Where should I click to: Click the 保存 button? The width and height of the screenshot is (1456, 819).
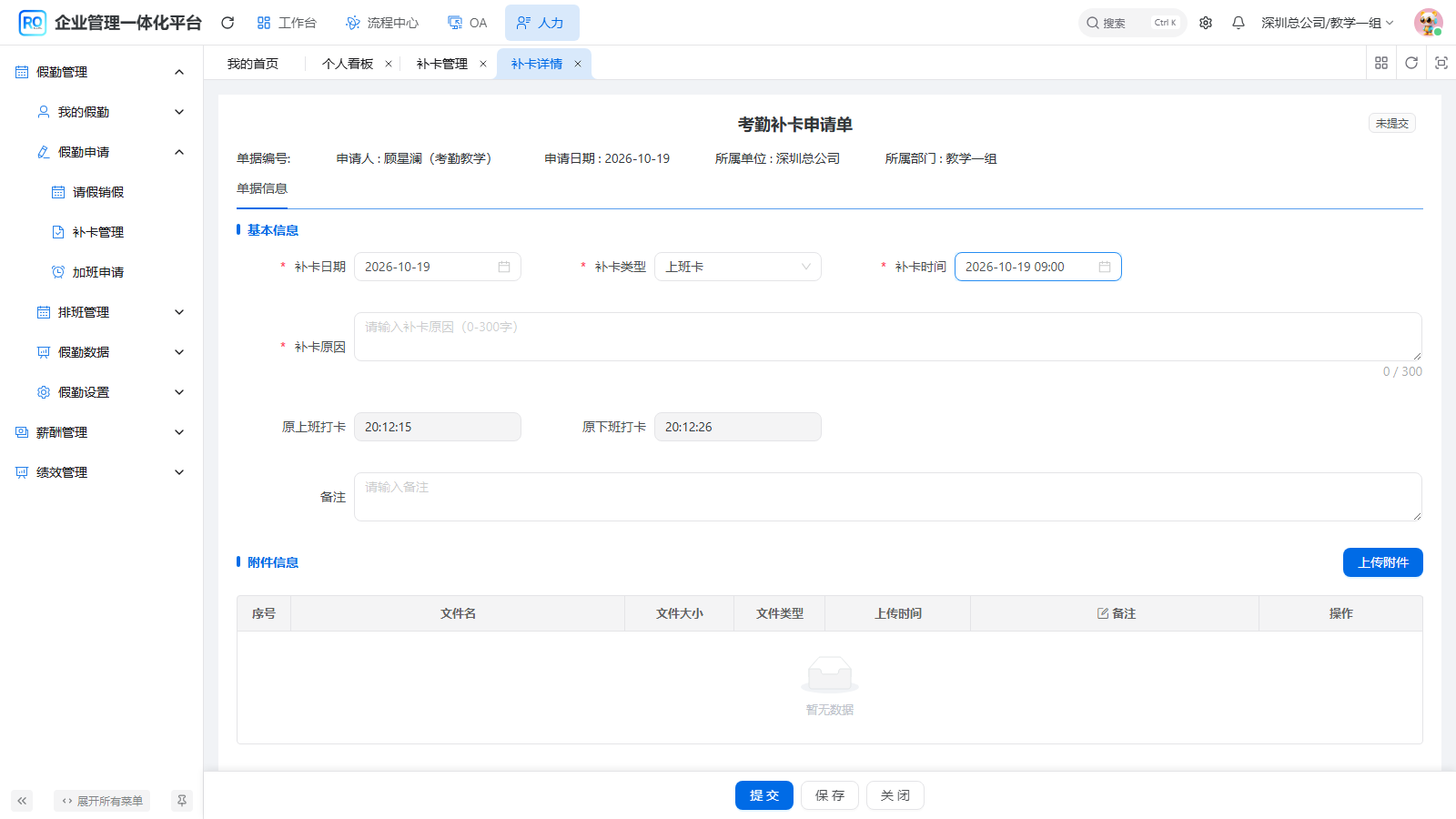830,795
